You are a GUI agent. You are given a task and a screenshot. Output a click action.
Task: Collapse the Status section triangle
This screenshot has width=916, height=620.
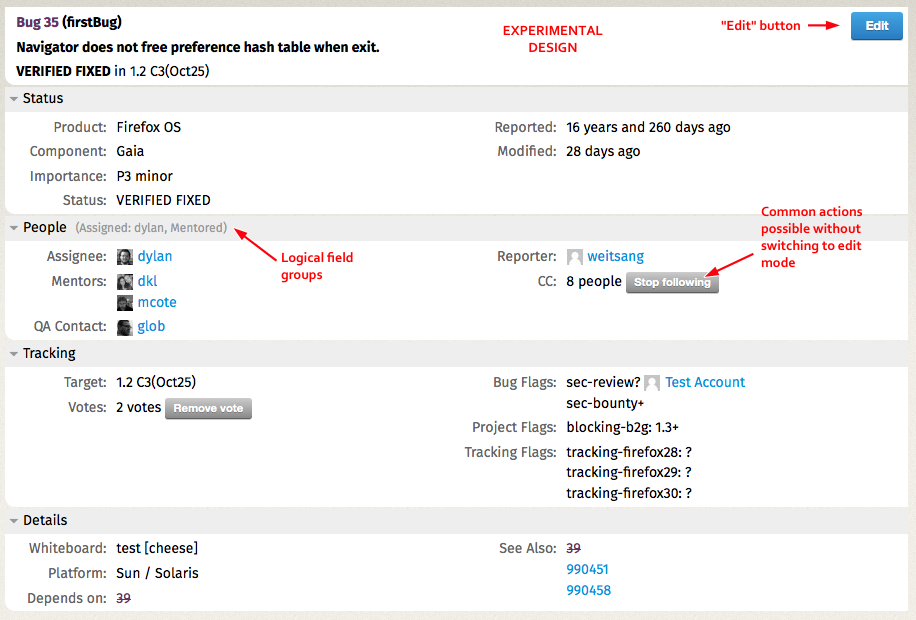point(14,99)
